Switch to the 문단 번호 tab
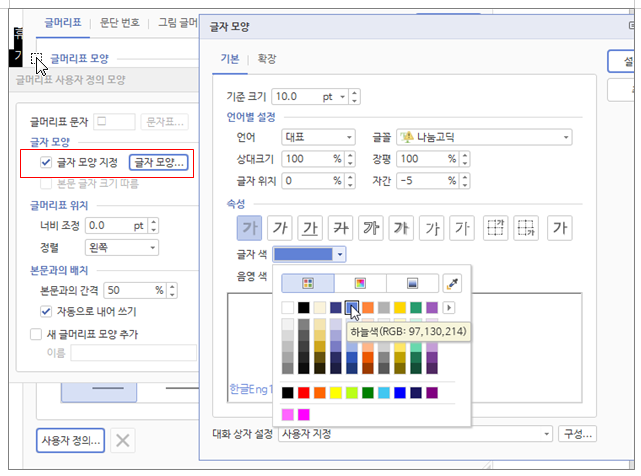This screenshot has width=641, height=476. click(119, 22)
